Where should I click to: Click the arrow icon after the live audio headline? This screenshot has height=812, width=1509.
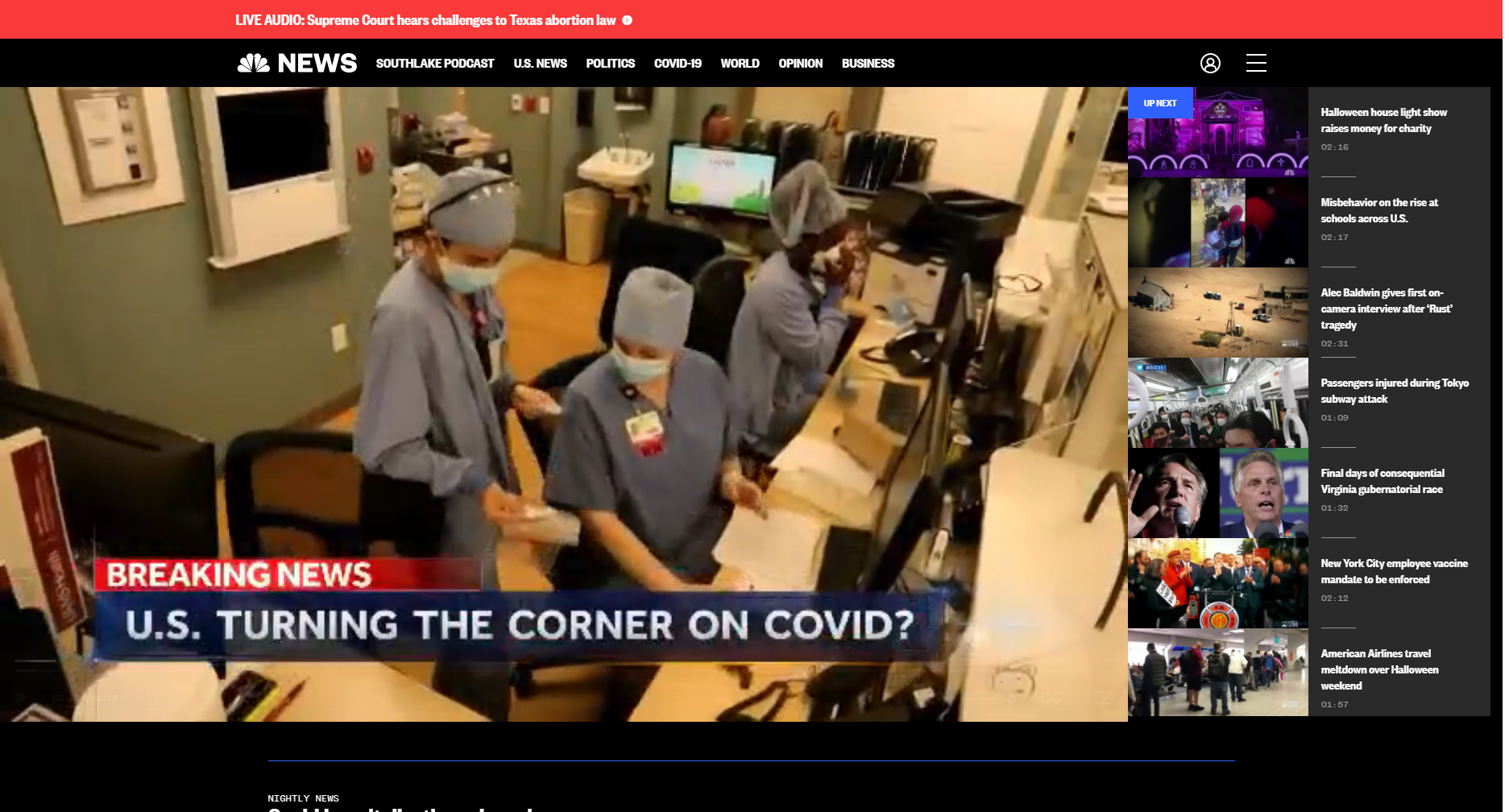(x=628, y=20)
